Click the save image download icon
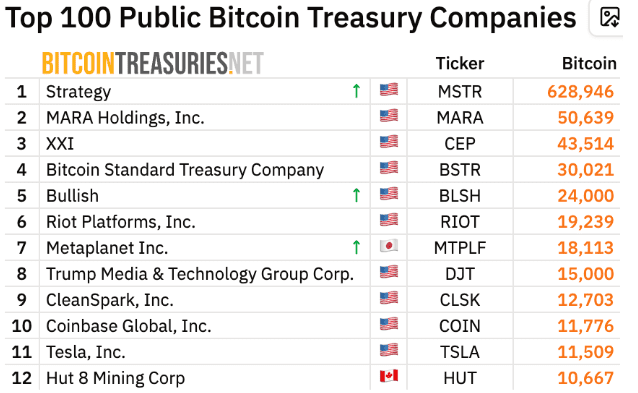The width and height of the screenshot is (638, 393). click(609, 17)
